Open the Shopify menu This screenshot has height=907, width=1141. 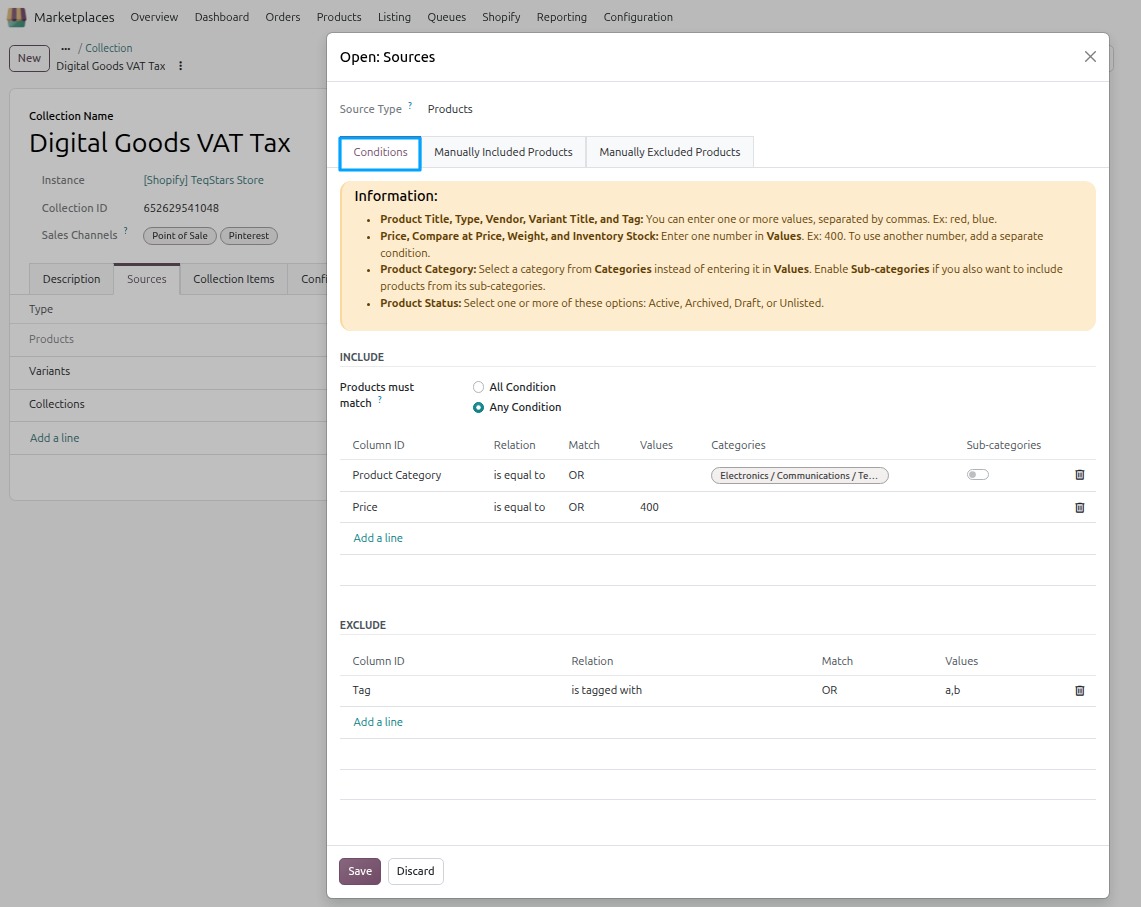pos(501,17)
